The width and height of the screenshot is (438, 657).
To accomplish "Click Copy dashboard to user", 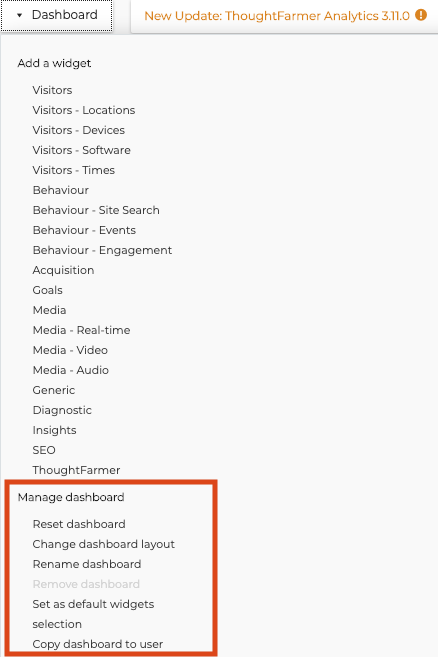I will [x=98, y=644].
